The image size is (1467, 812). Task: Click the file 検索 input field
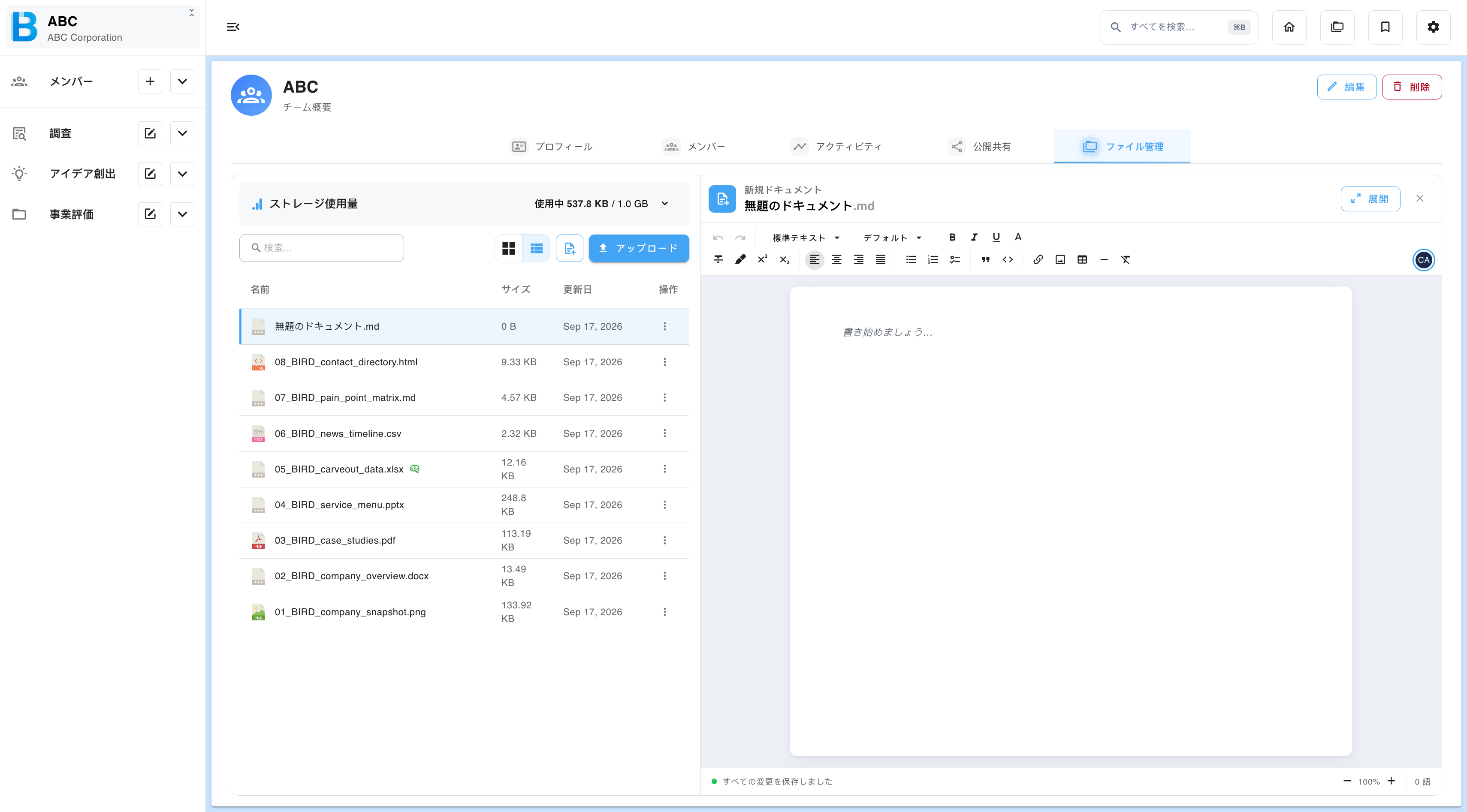click(322, 248)
